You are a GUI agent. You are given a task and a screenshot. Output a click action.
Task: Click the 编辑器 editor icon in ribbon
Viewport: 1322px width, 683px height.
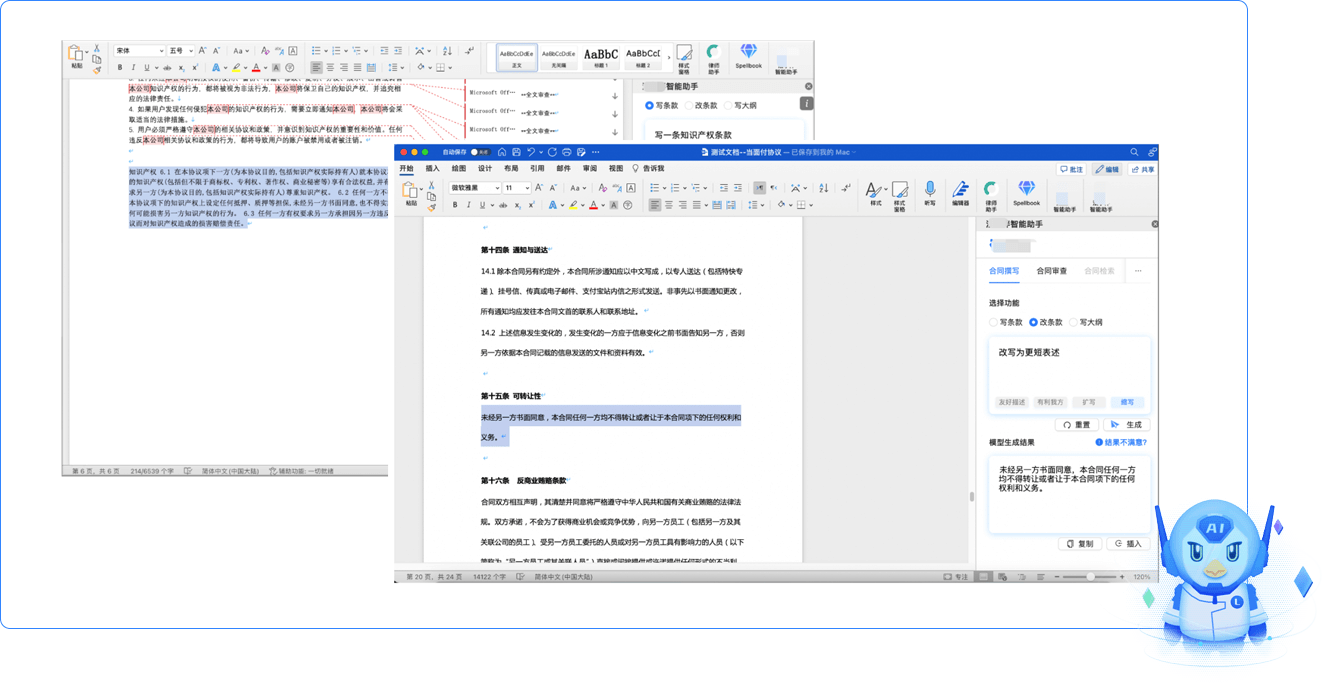click(960, 192)
